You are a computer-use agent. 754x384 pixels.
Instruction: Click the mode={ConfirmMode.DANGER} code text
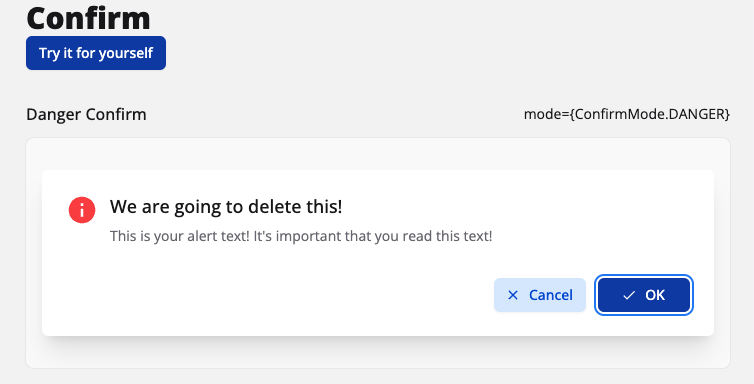tap(627, 114)
